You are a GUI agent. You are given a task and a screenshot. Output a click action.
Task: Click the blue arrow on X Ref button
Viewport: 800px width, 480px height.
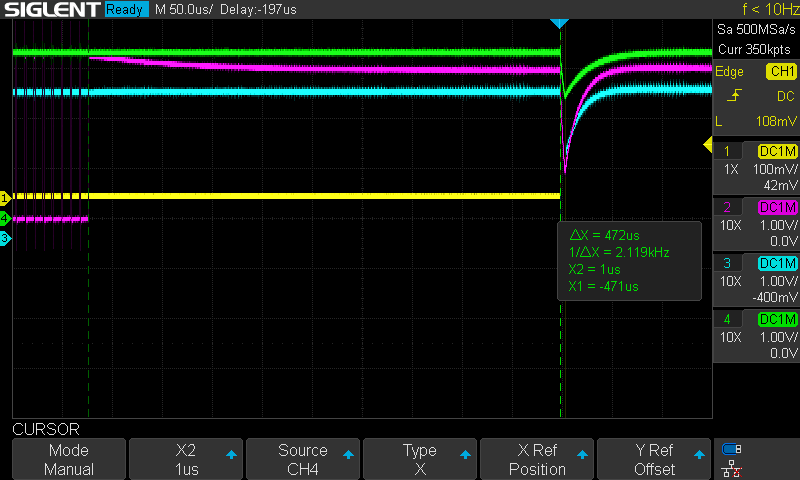582,454
